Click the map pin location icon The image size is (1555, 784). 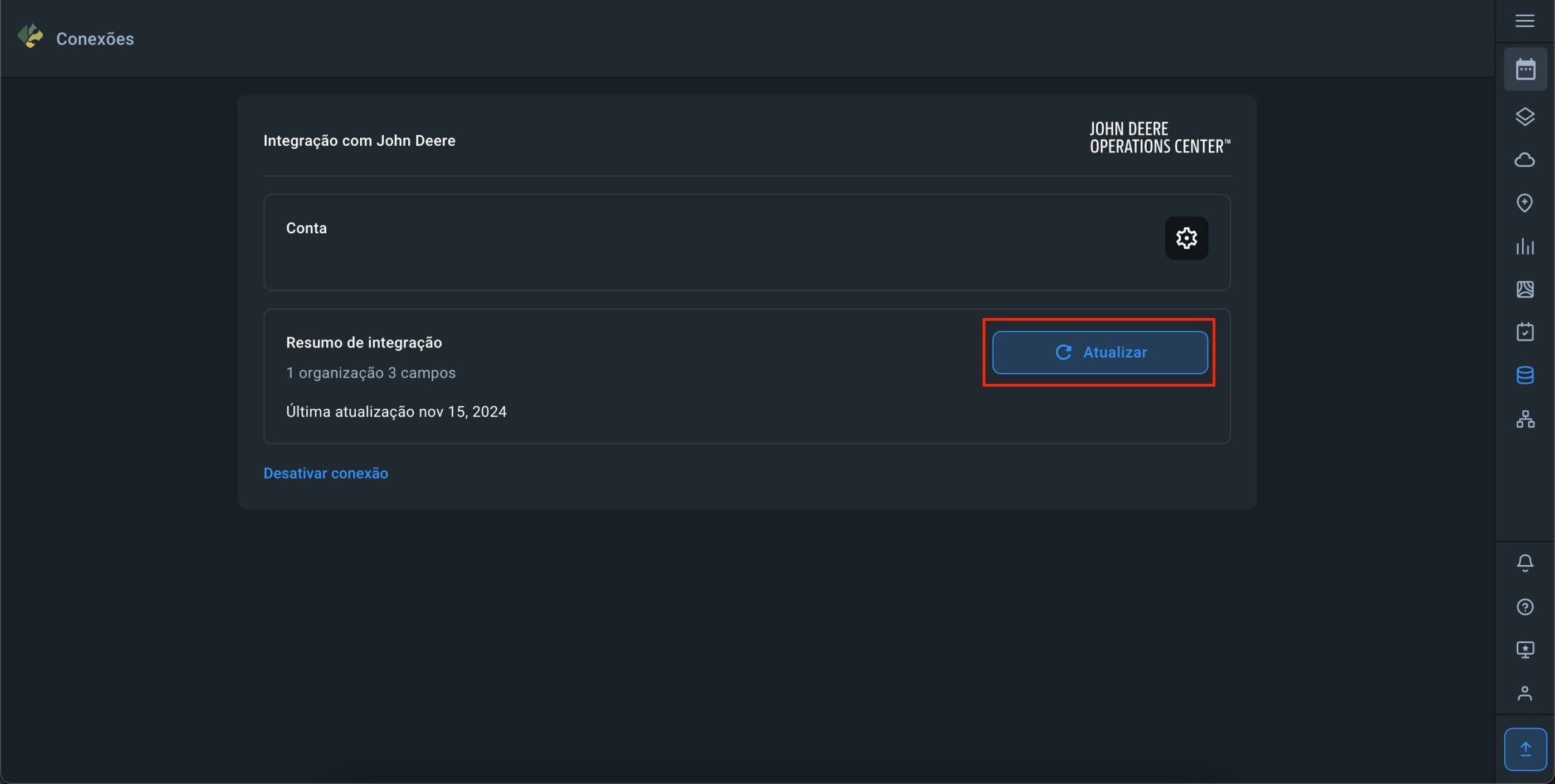click(1525, 203)
